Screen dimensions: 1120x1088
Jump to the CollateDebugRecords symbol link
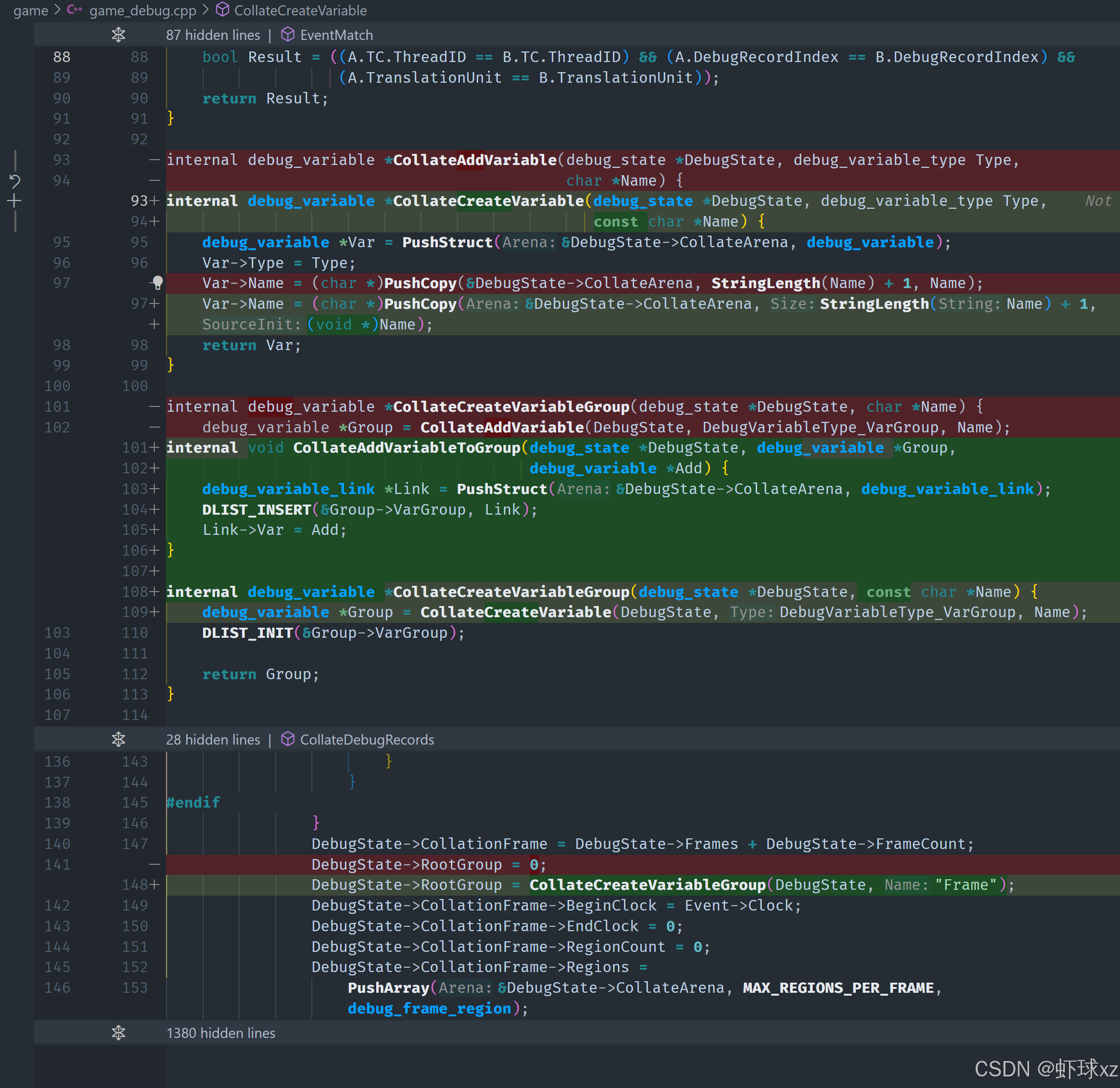point(367,739)
